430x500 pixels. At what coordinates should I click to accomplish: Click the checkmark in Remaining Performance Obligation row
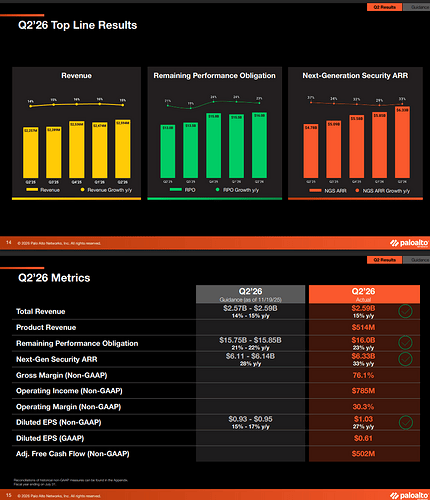(405, 343)
